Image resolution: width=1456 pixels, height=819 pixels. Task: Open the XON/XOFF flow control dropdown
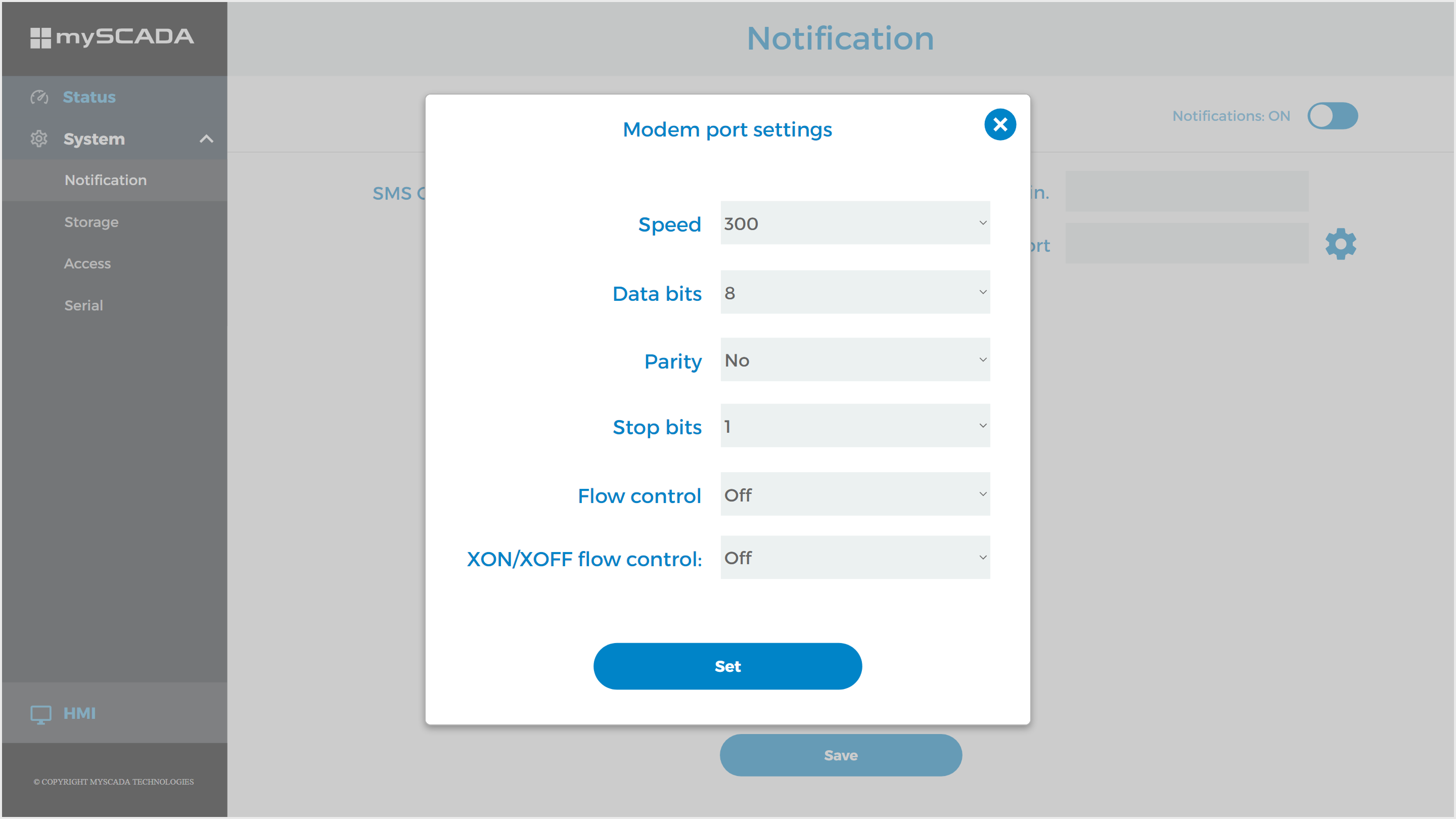(x=854, y=557)
